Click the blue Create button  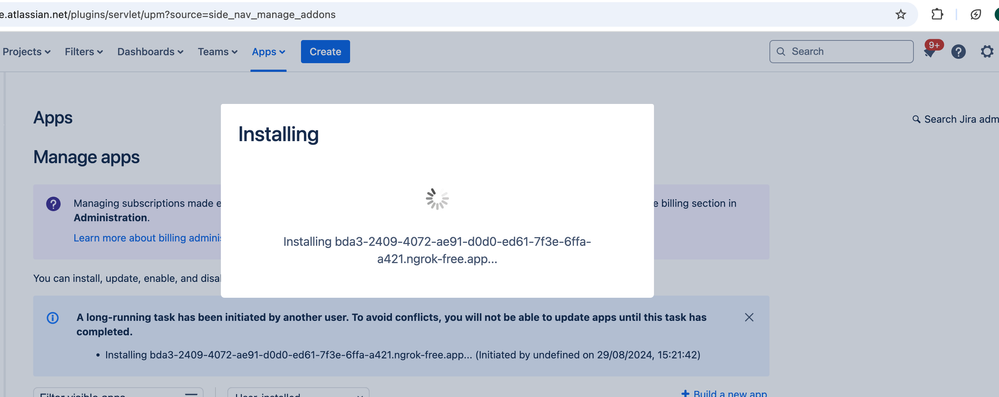point(325,52)
